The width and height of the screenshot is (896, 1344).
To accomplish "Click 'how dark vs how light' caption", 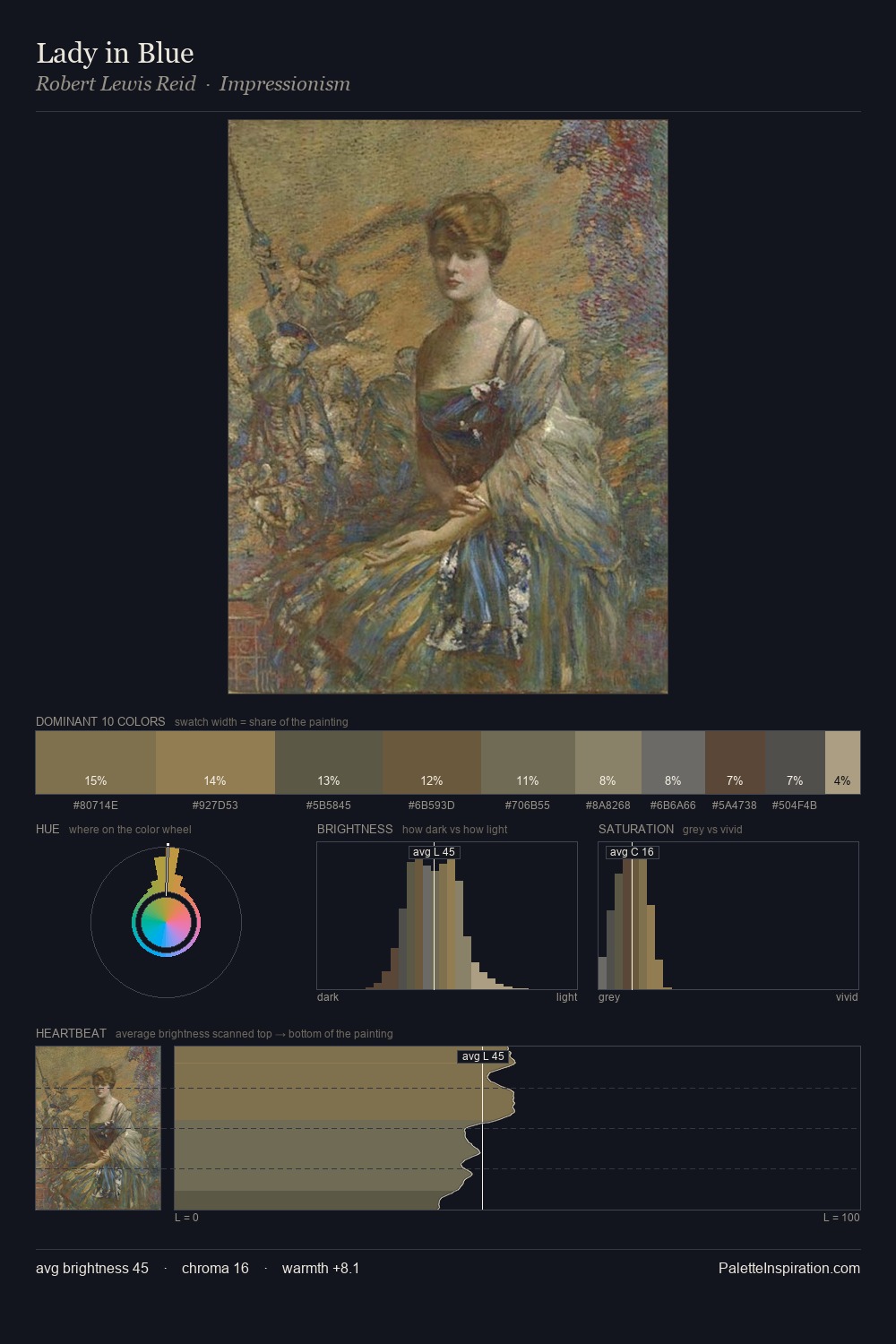I will point(454,830).
